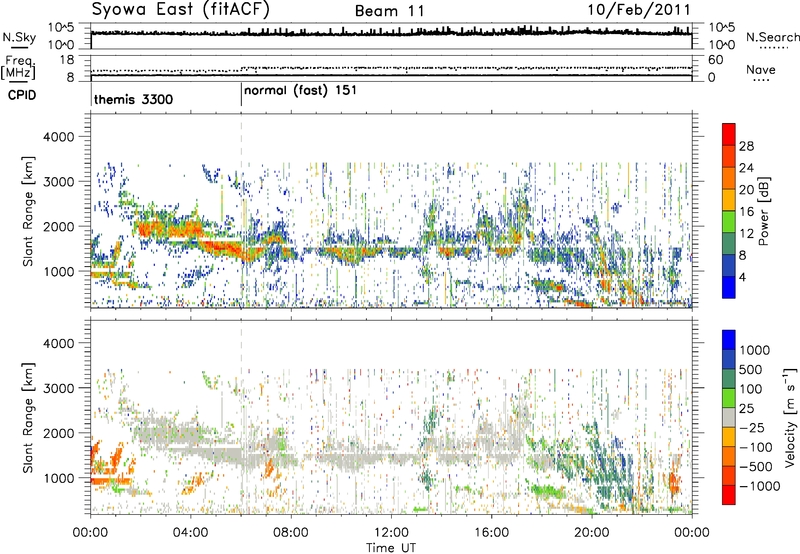Click the 4000 km tick in power panel
The image size is (800, 554).
(59, 137)
